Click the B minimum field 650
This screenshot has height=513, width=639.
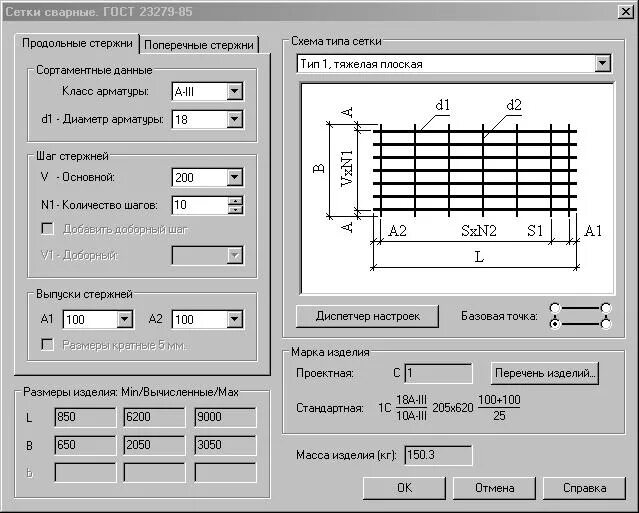tap(85, 445)
